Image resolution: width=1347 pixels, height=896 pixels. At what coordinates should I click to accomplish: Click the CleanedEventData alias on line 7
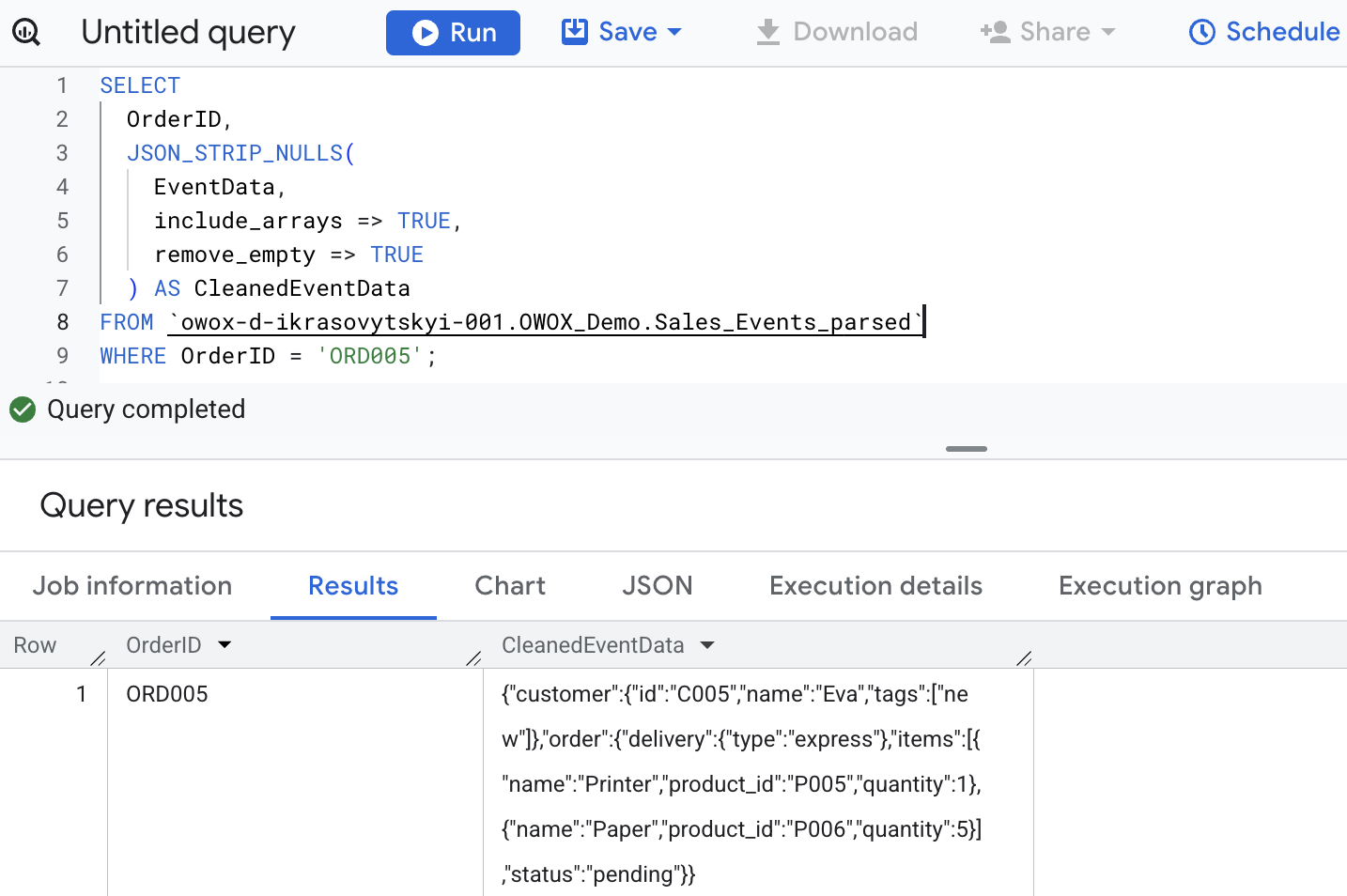302,288
